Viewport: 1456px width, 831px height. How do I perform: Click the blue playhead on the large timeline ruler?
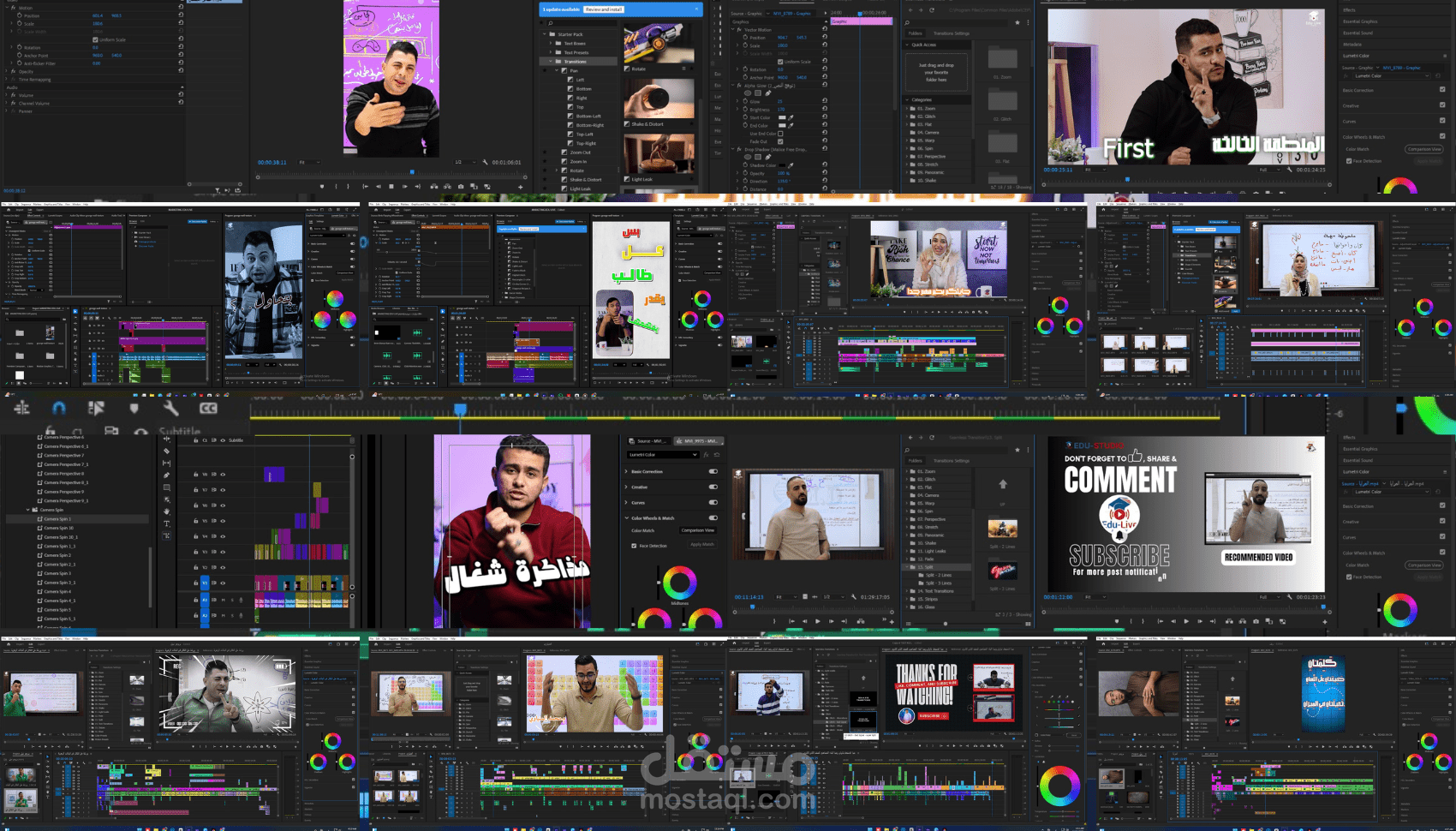(460, 410)
